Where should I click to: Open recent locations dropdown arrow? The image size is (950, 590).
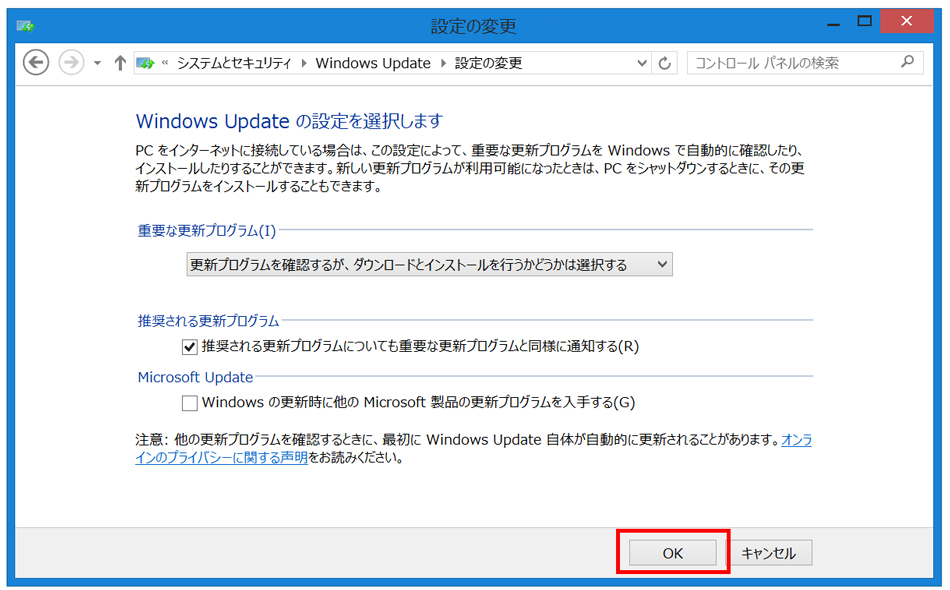(x=97, y=63)
